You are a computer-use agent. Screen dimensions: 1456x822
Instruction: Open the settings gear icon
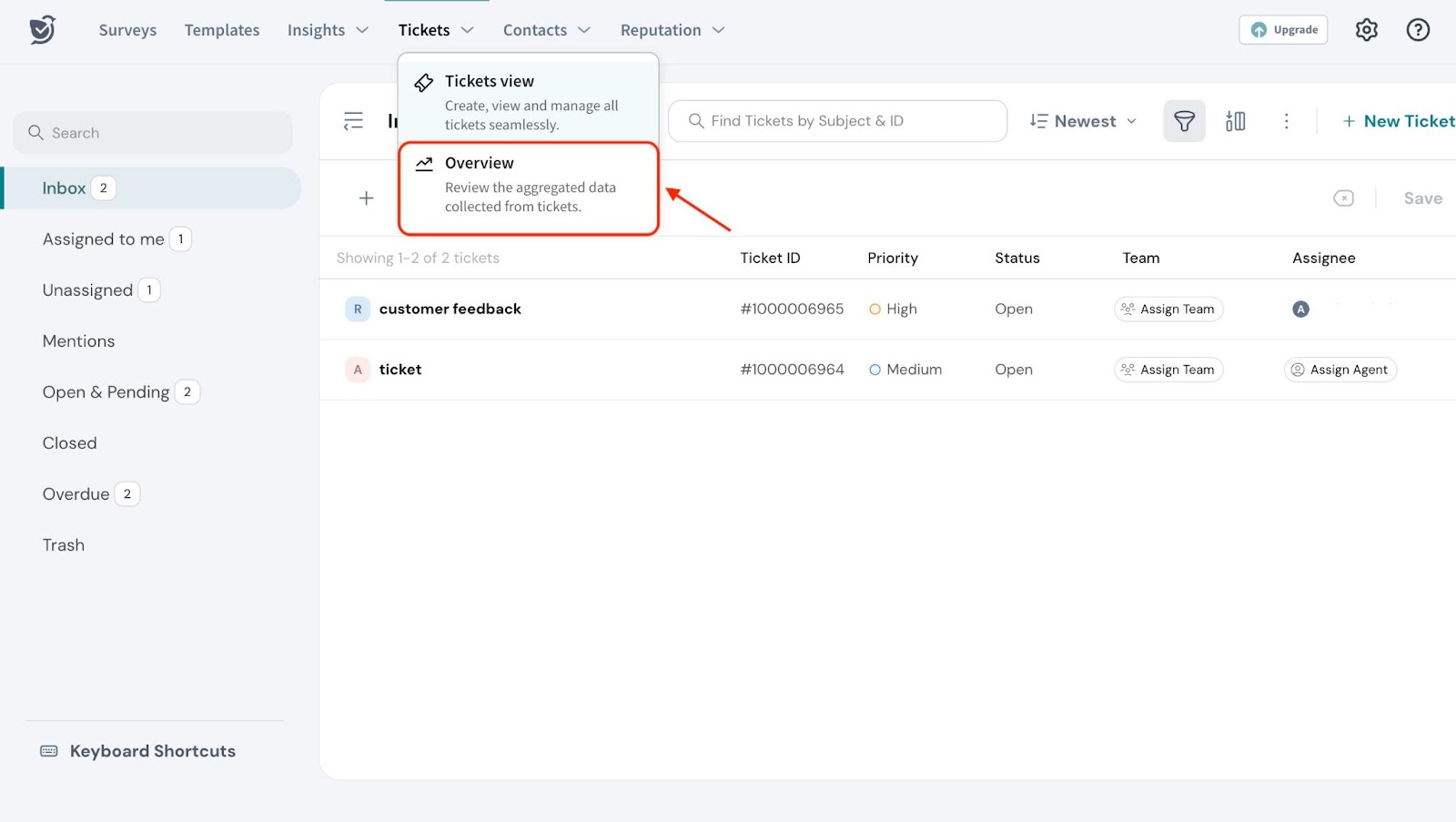[x=1366, y=30]
